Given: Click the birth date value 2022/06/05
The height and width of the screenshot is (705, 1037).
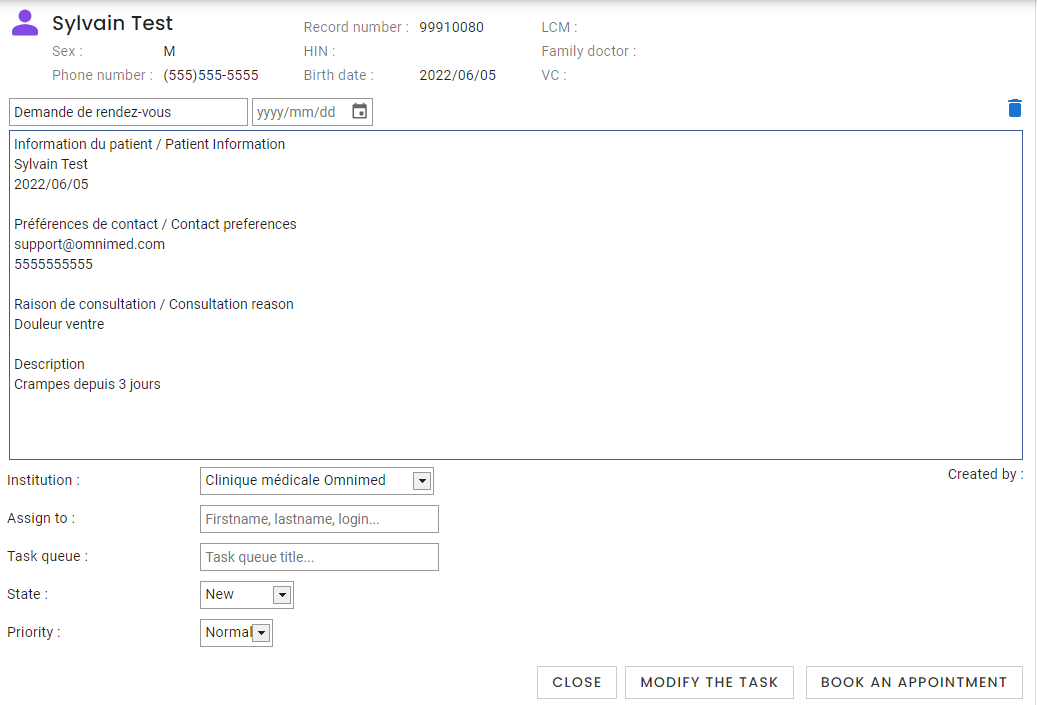Looking at the screenshot, I should click(457, 75).
